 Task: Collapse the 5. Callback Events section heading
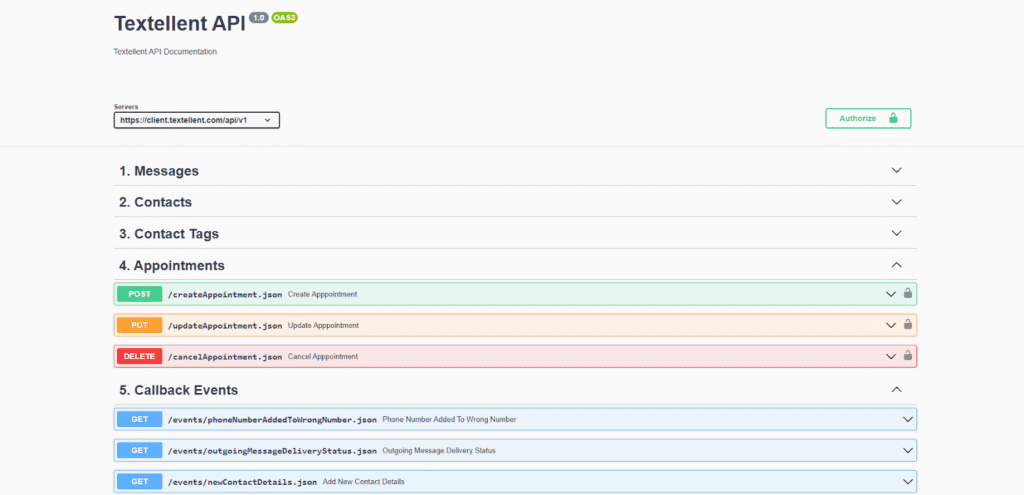pos(515,390)
